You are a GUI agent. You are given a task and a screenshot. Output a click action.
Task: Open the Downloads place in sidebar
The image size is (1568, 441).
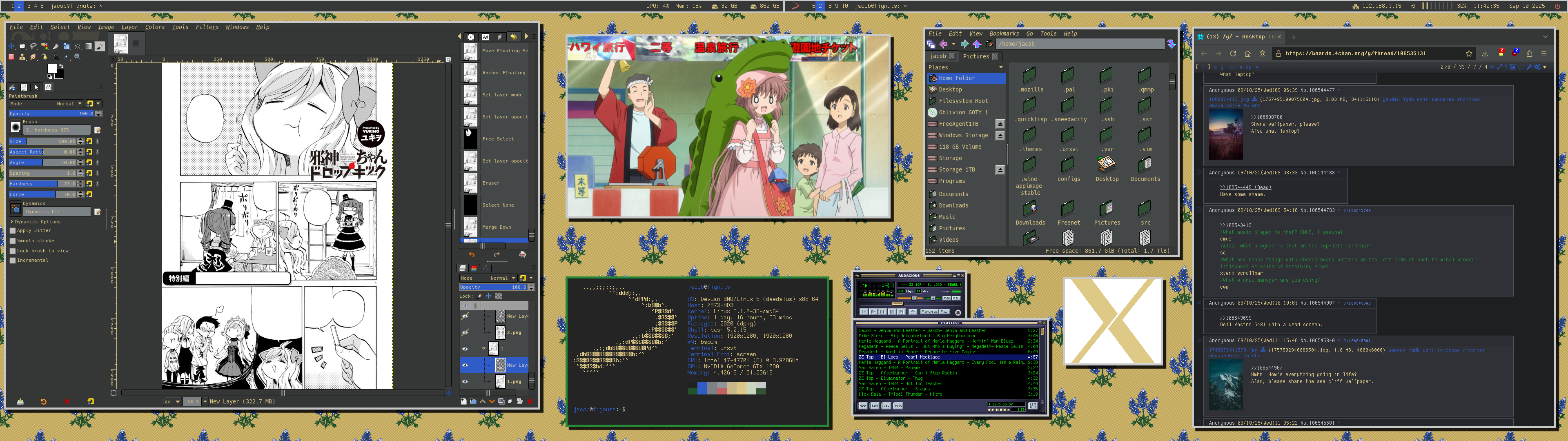(x=953, y=205)
